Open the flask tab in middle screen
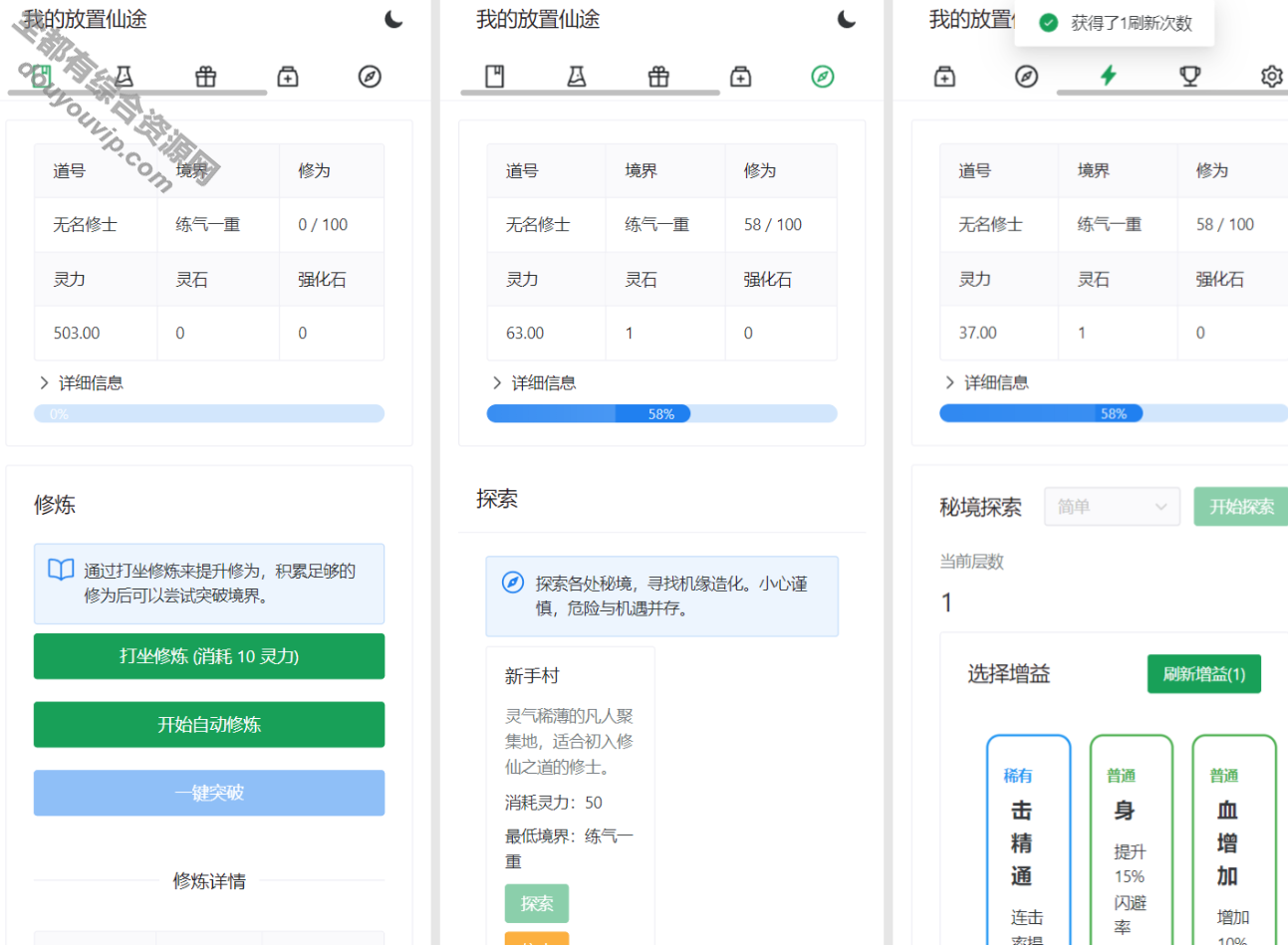1288x947 pixels. 577,76
